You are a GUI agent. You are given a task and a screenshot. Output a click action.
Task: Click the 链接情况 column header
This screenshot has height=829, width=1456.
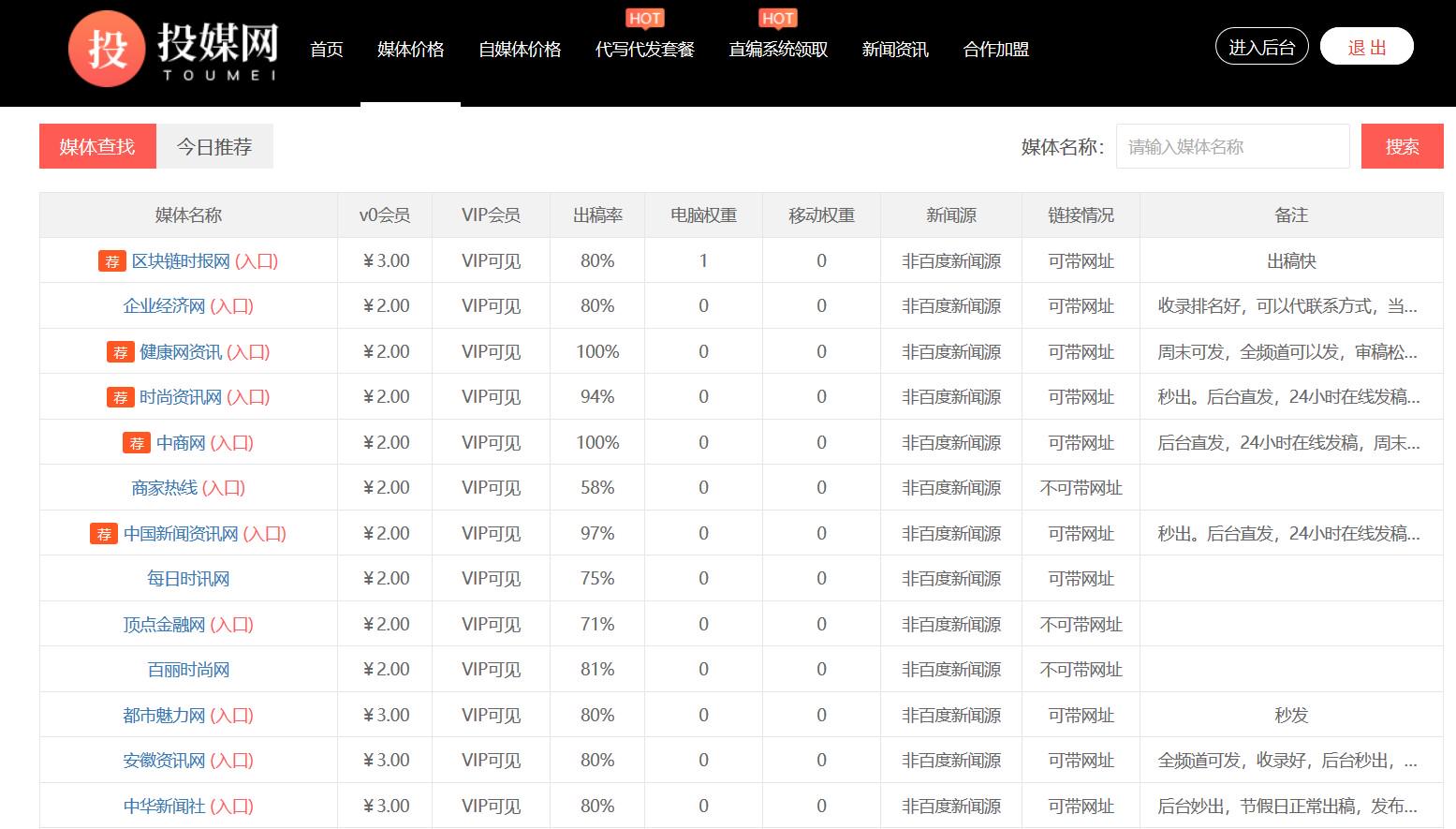click(1081, 215)
